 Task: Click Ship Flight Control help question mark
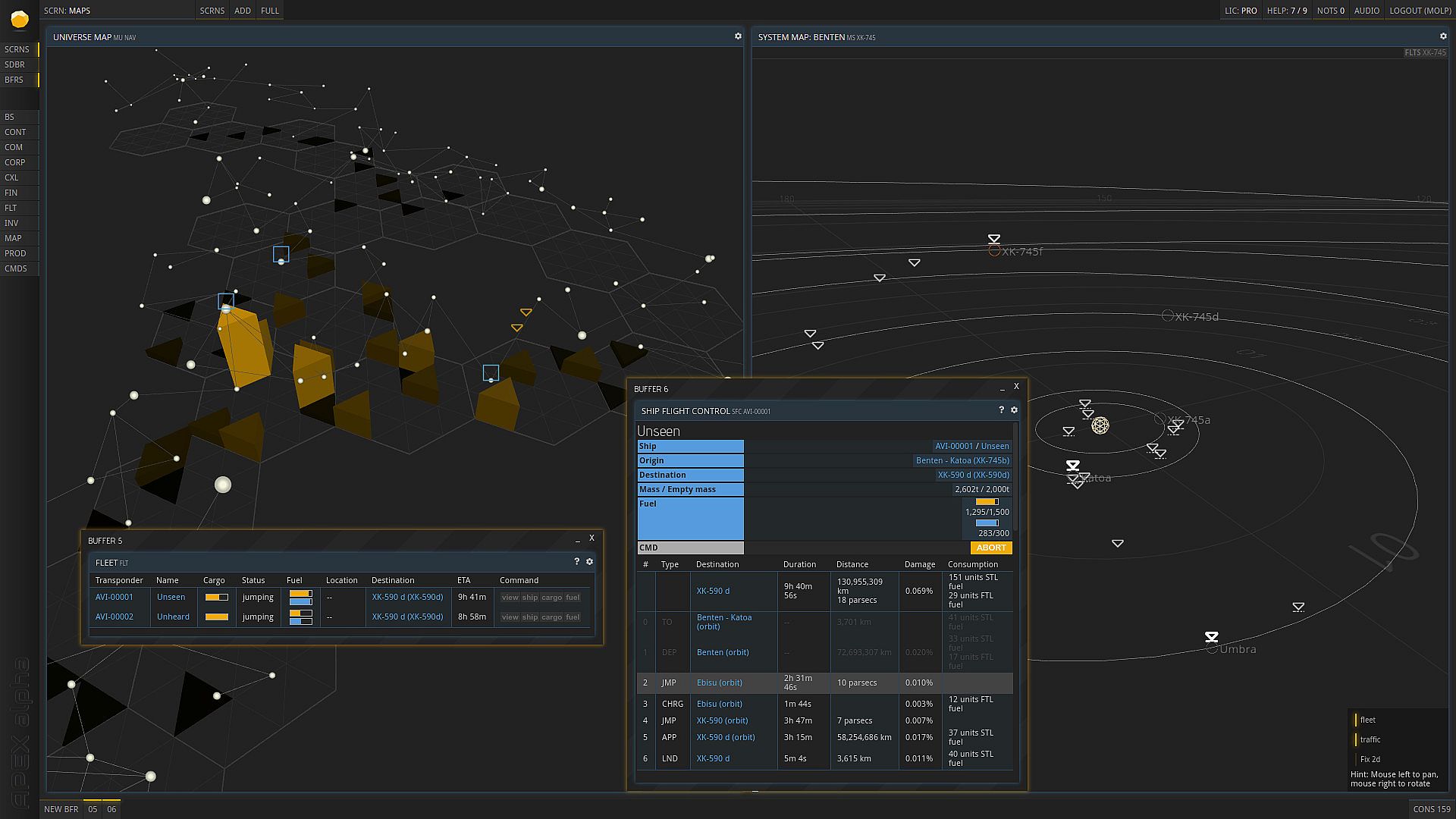1001,410
